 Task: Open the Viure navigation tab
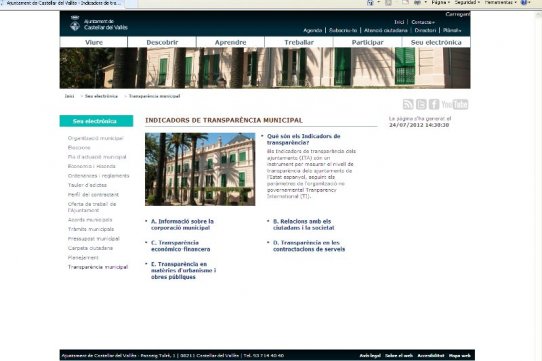94,42
